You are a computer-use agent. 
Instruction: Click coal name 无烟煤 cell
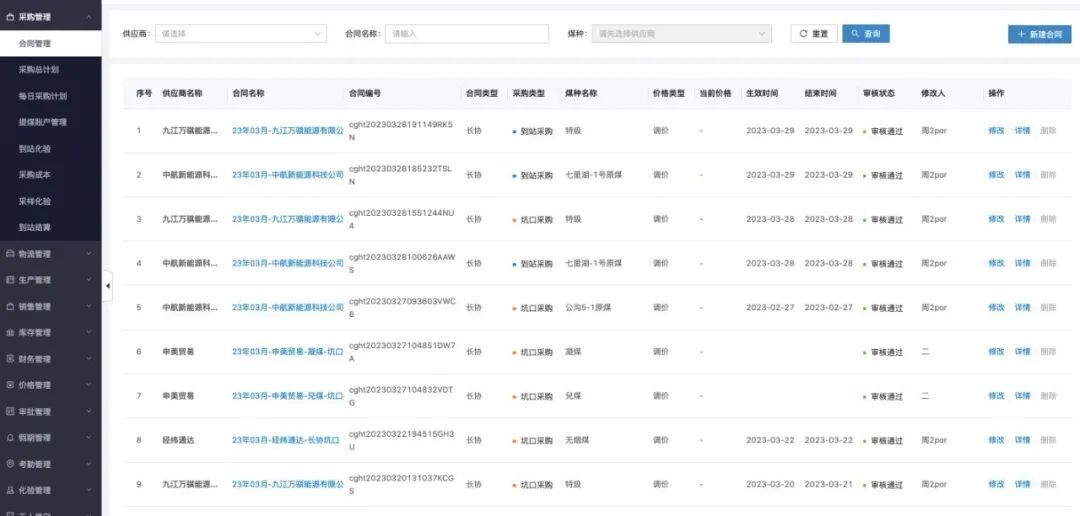click(x=577, y=440)
